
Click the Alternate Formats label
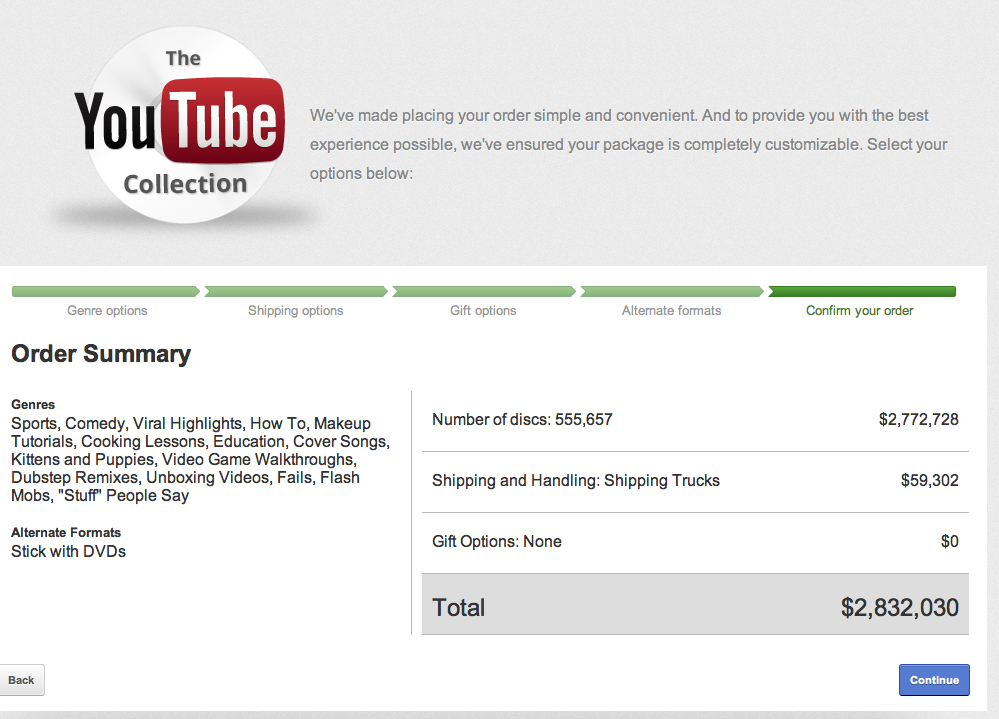point(66,532)
